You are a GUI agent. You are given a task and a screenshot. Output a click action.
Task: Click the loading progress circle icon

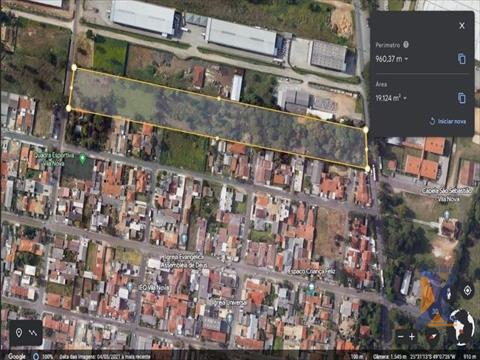click(x=36, y=356)
